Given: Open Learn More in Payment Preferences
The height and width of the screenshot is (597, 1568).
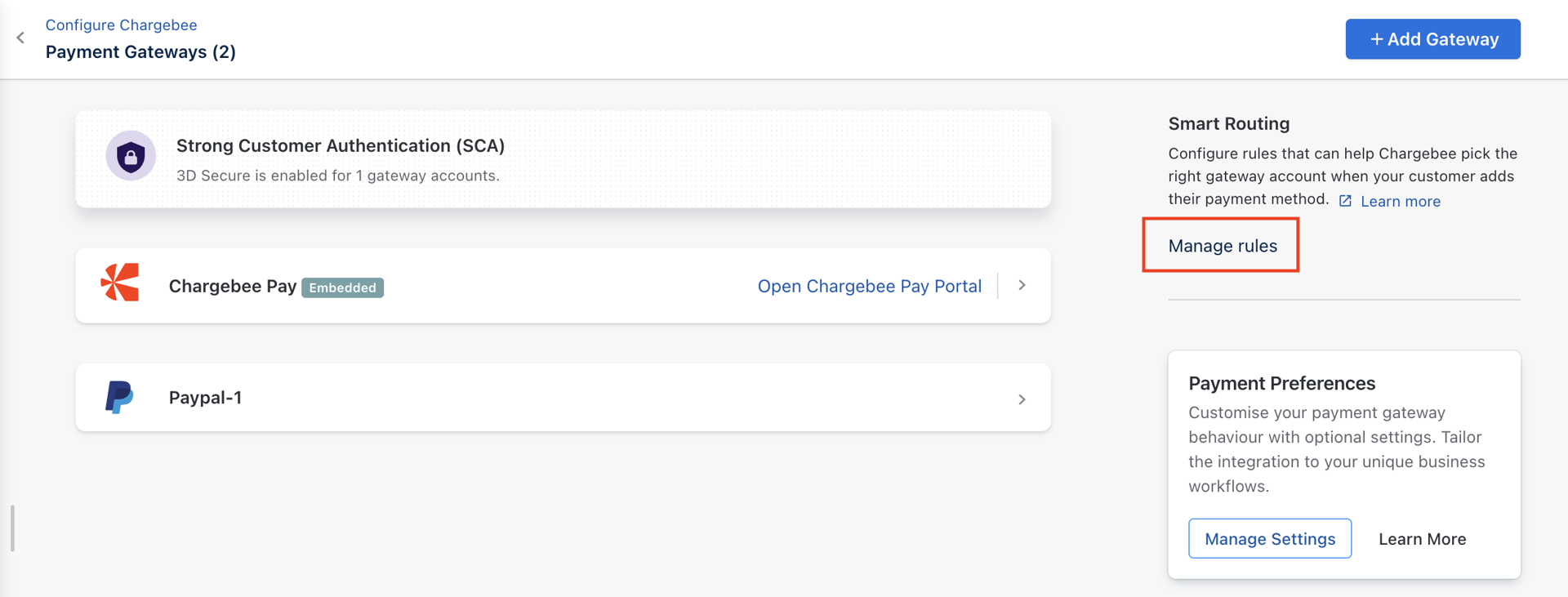Looking at the screenshot, I should [1422, 539].
